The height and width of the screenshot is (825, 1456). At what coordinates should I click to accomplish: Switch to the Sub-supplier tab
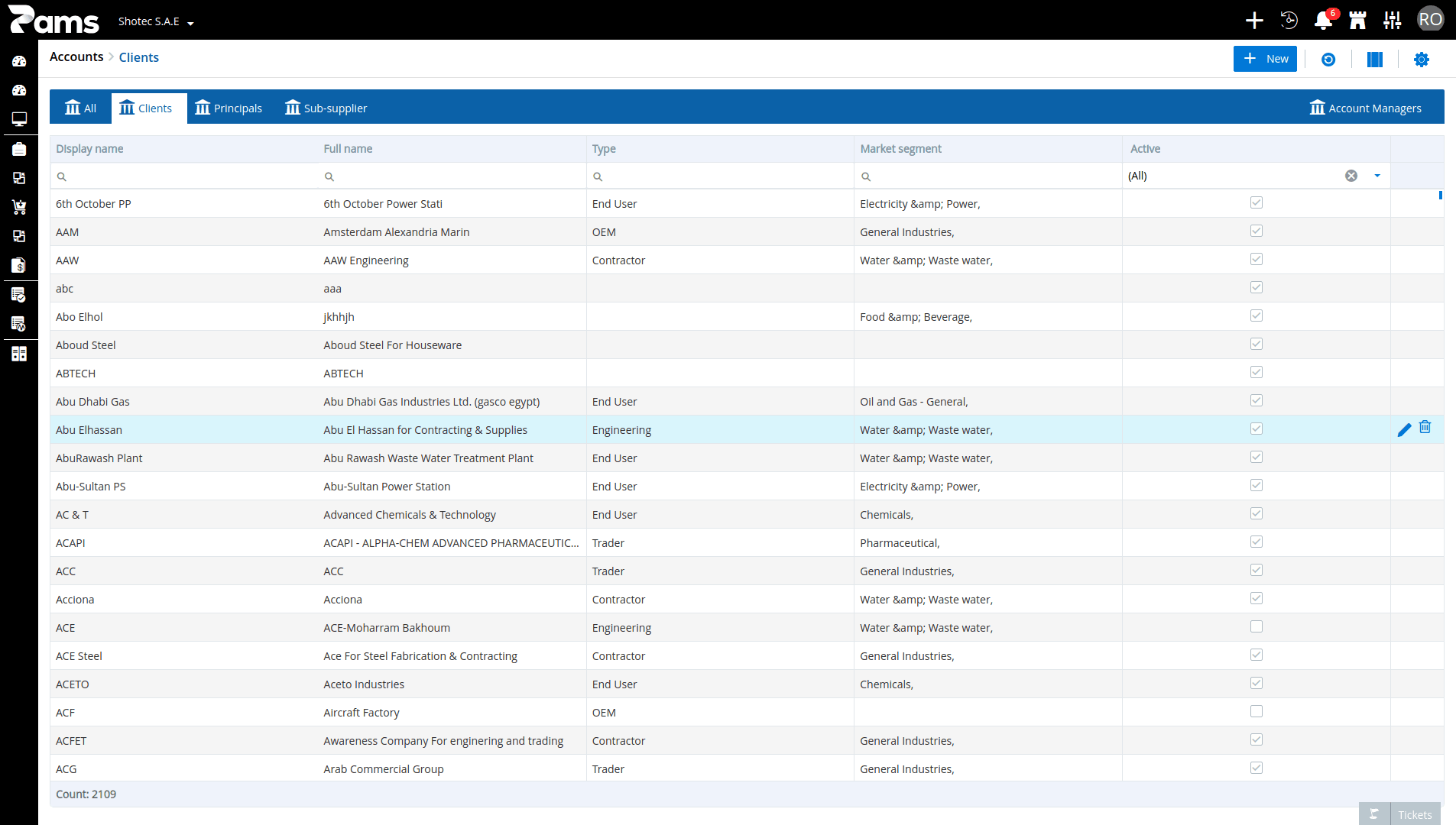click(326, 108)
